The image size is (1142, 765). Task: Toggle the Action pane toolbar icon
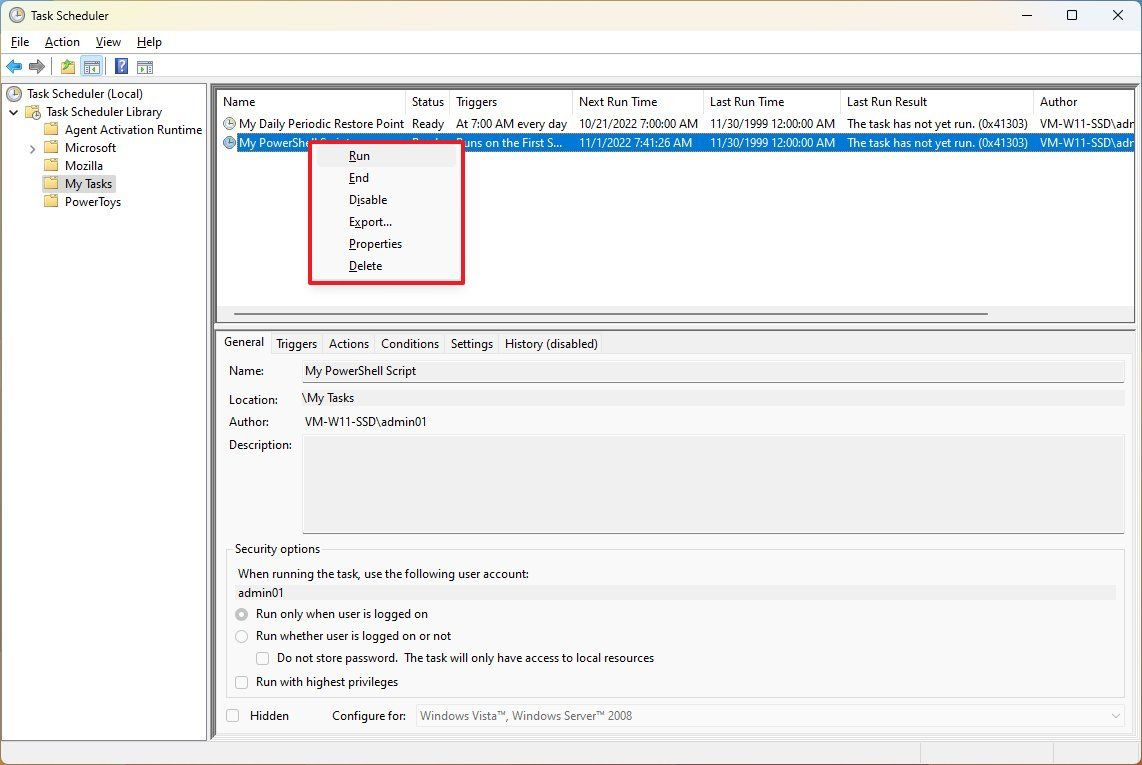pyautogui.click(x=146, y=66)
